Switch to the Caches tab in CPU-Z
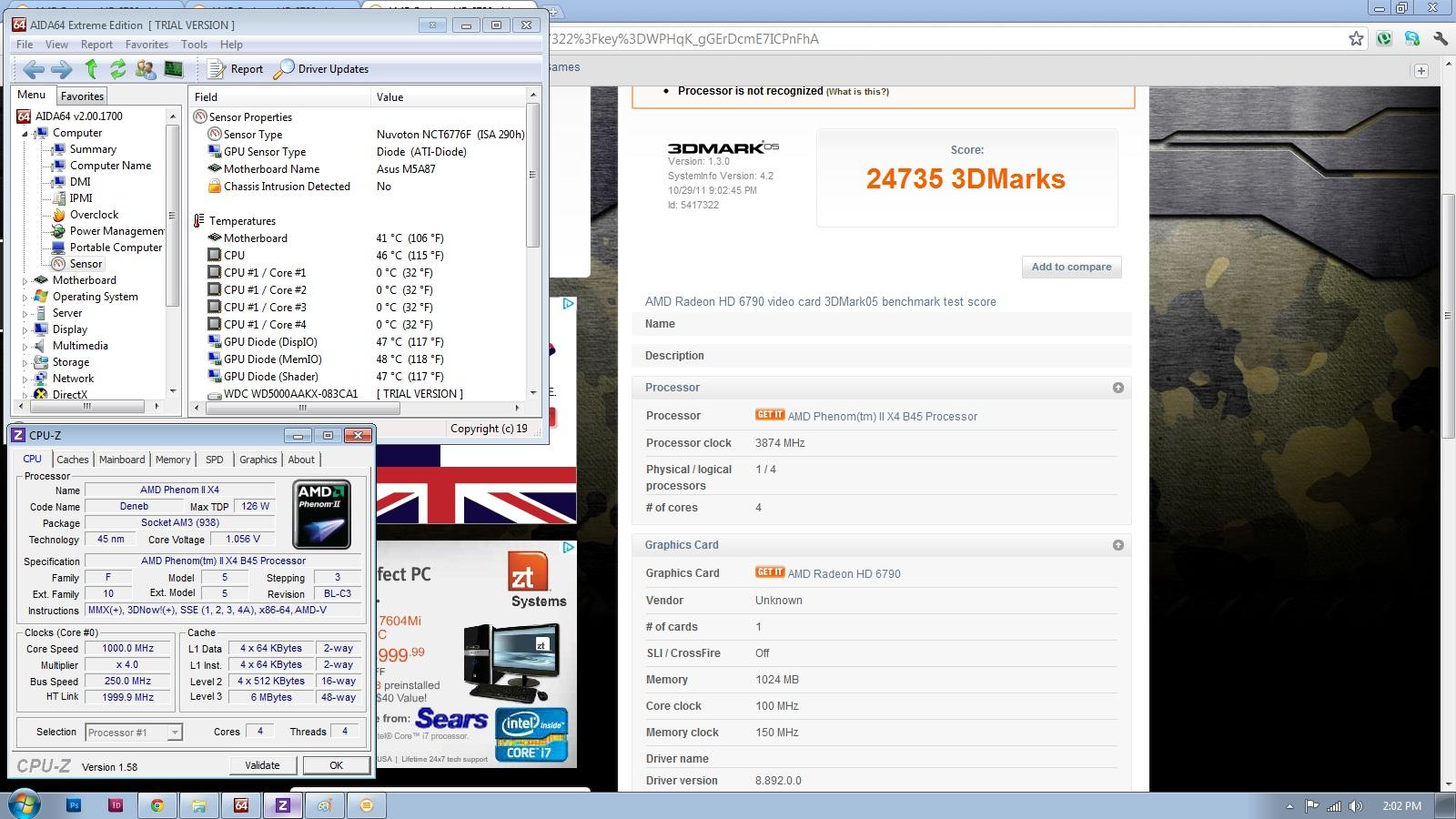This screenshot has width=1456, height=819. coord(73,460)
